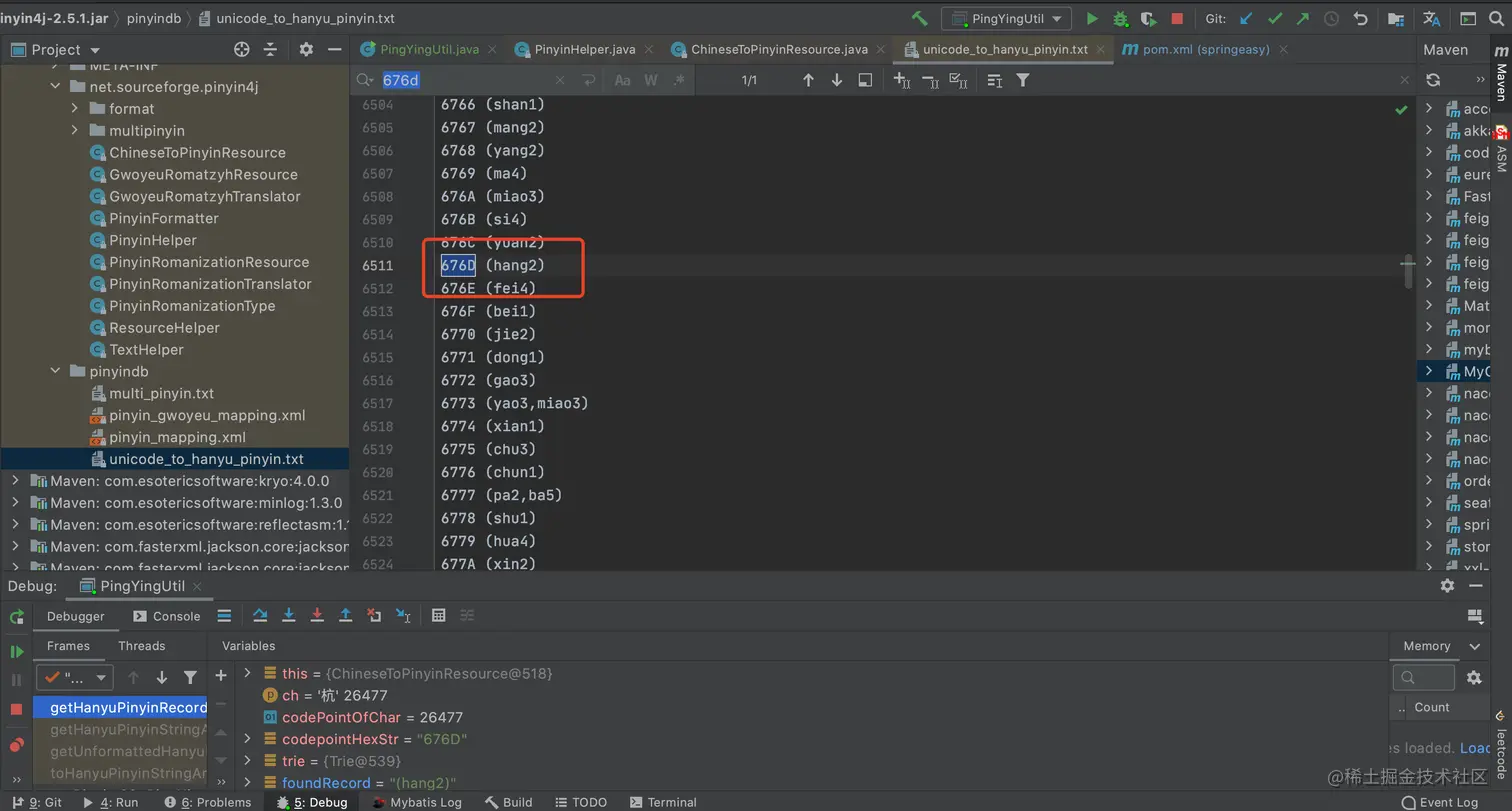1512x811 pixels.
Task: Click the Debug bug icon in top toolbar
Action: pos(1121,19)
